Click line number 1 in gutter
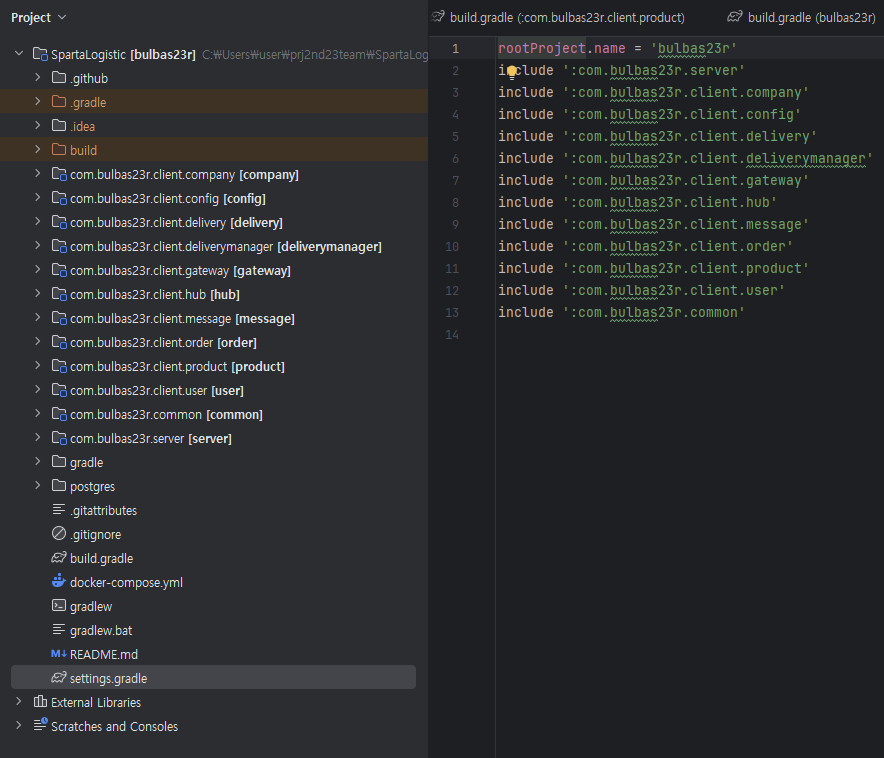Viewport: 884px width, 758px height. 456,49
